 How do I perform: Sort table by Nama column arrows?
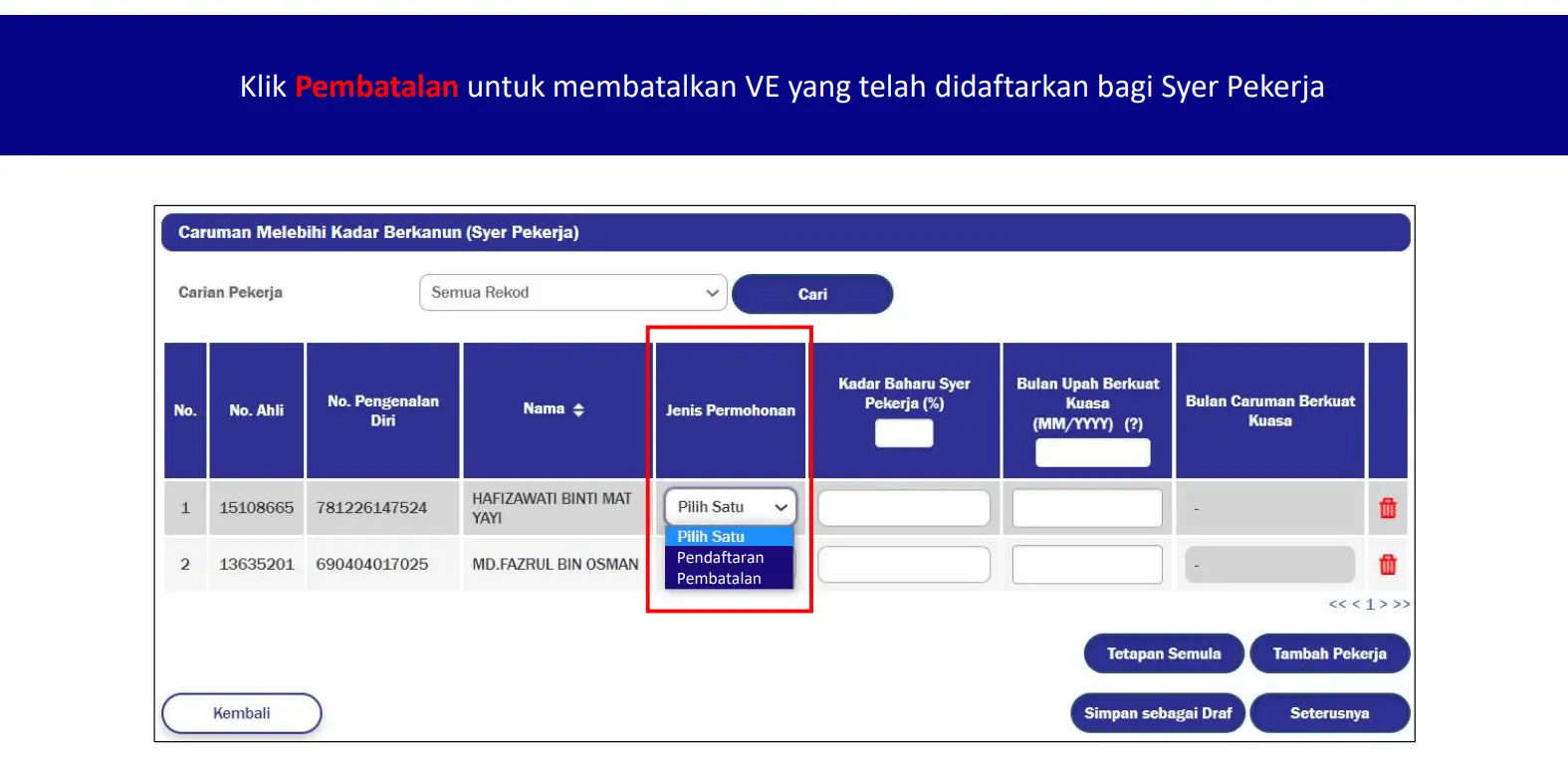tap(578, 409)
